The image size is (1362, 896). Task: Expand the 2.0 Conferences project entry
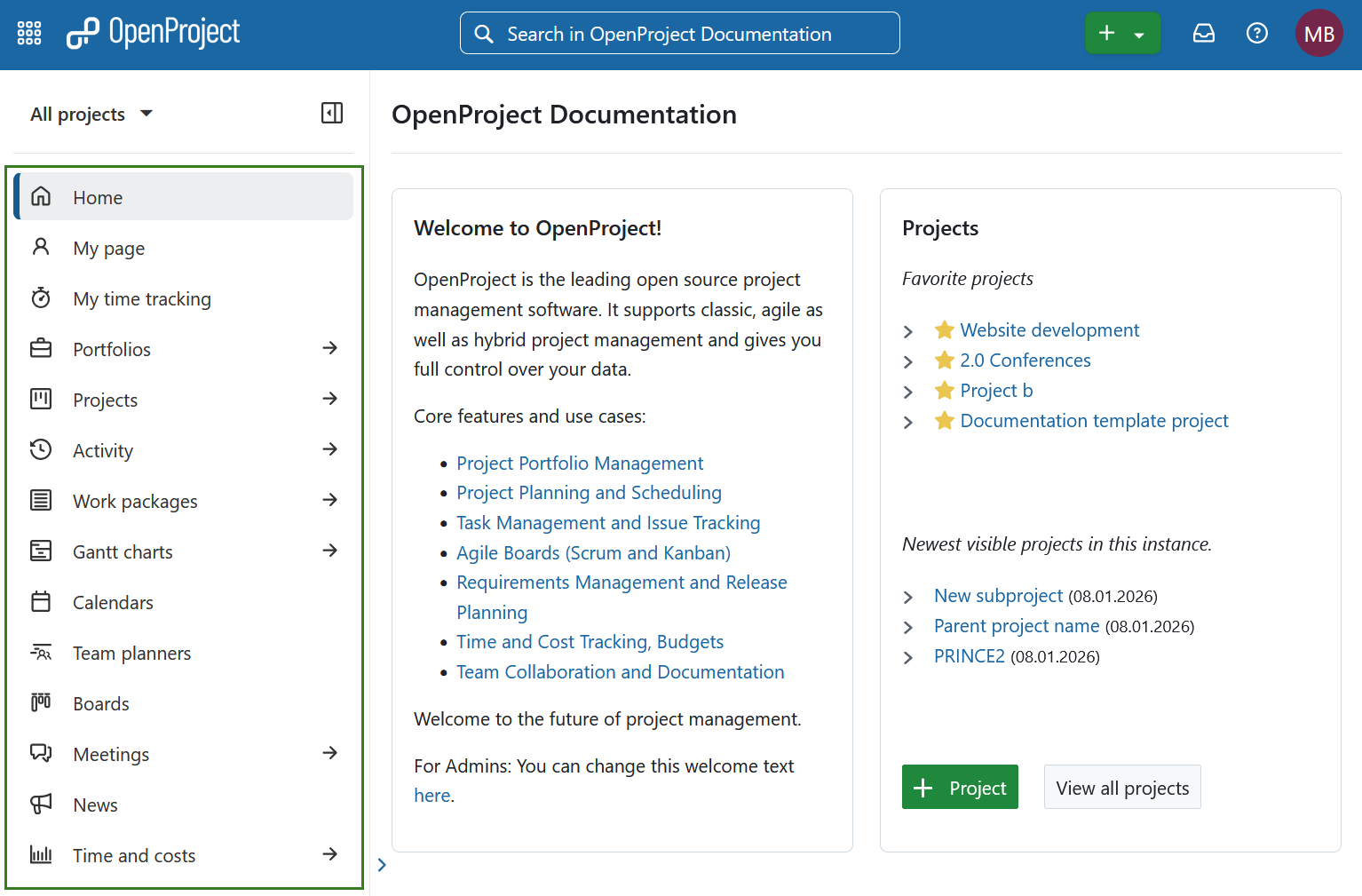tap(907, 361)
